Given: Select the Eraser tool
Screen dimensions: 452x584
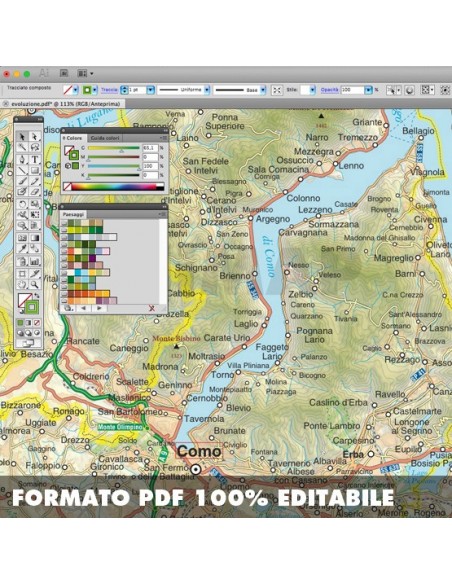Looking at the screenshot, I should click(x=34, y=192).
